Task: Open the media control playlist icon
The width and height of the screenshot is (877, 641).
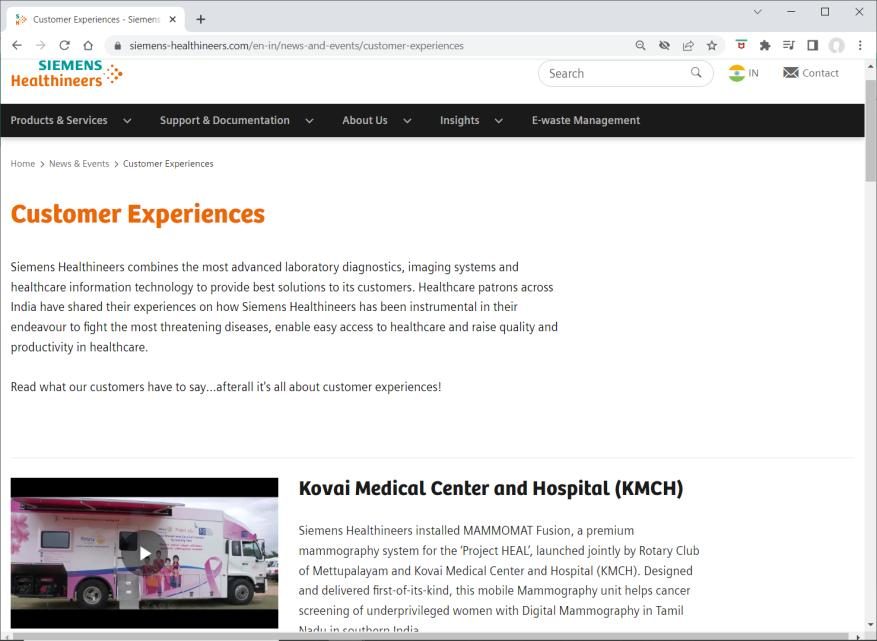Action: (x=789, y=45)
